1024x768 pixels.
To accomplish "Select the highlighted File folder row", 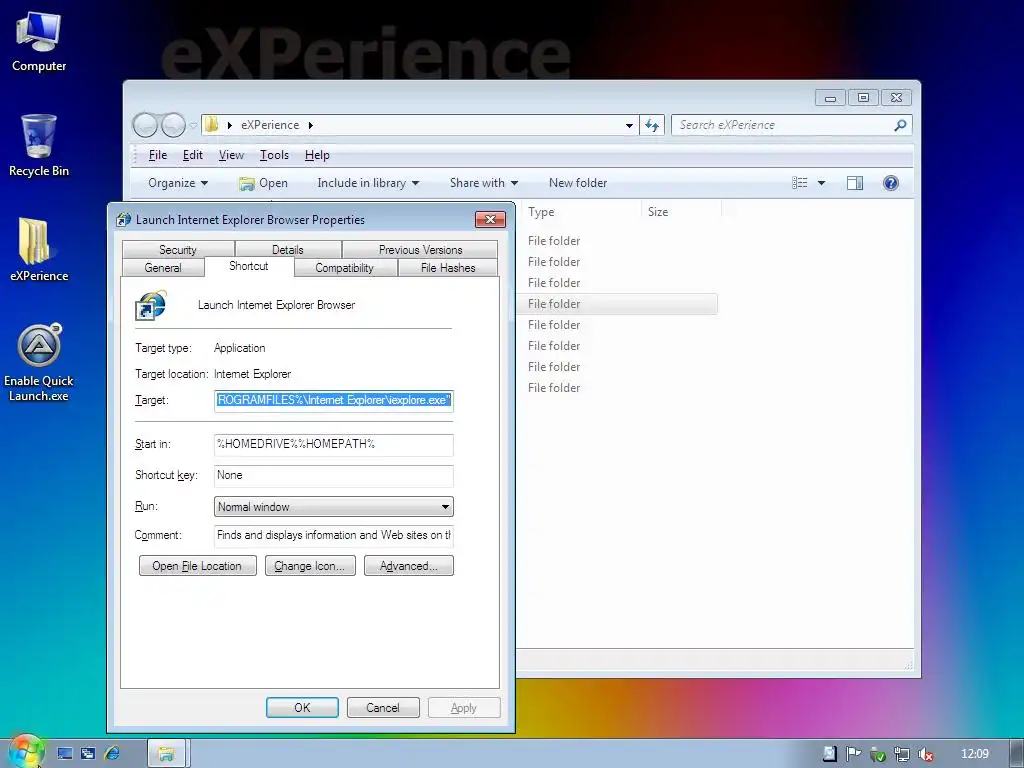I will [618, 304].
